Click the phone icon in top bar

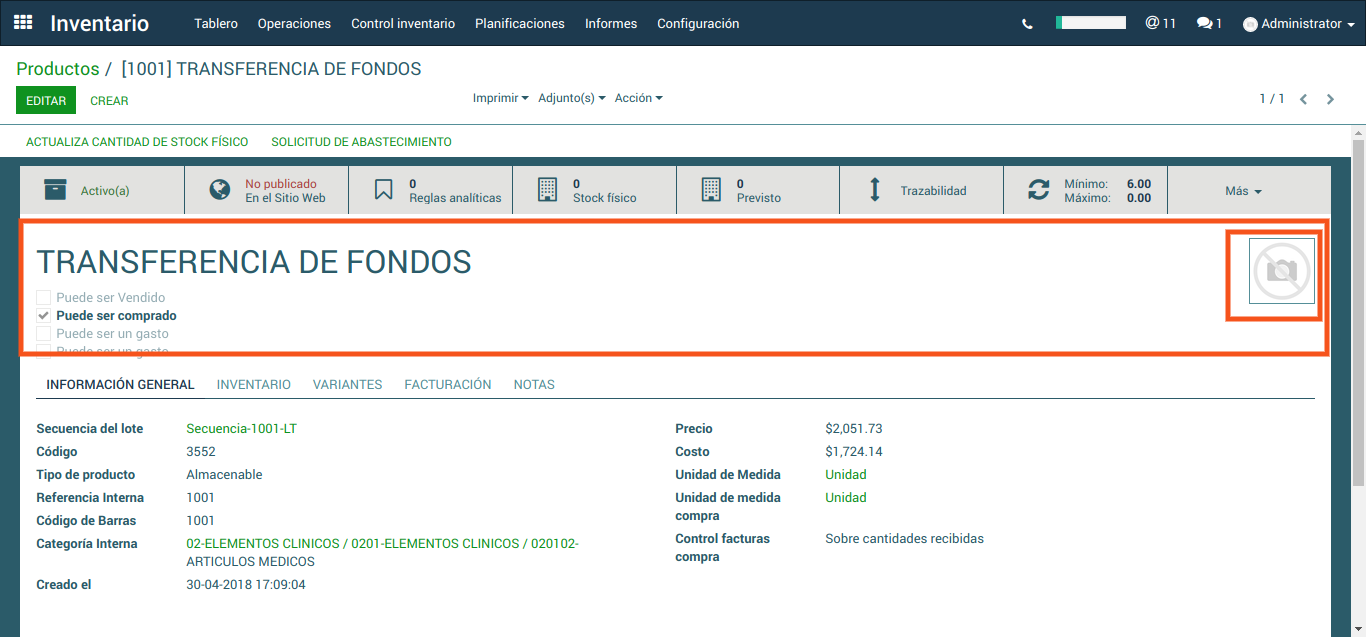[x=1027, y=24]
